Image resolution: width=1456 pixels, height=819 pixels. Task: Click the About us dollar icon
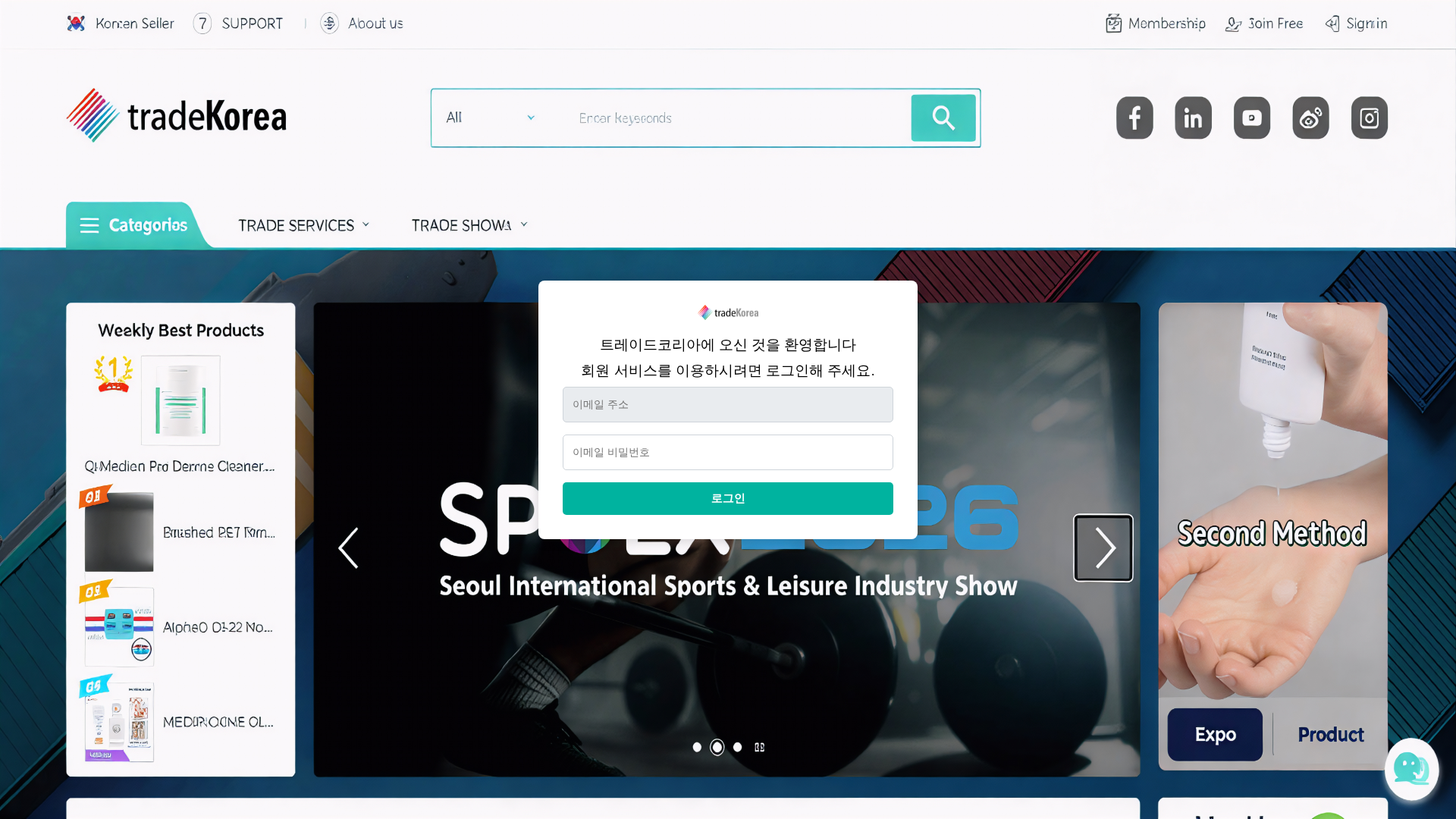[x=329, y=24]
